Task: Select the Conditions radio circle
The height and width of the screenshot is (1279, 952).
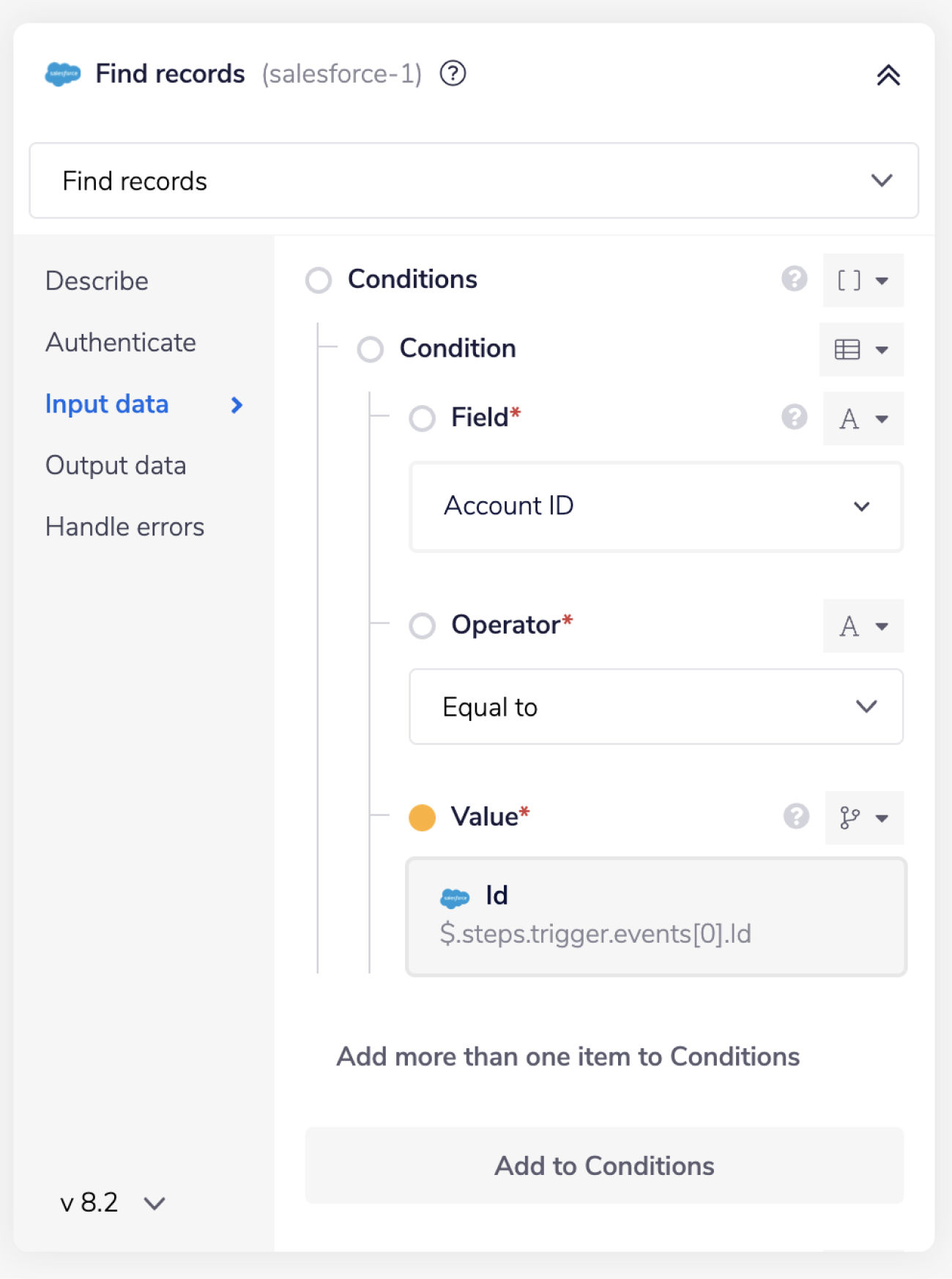Action: click(319, 280)
